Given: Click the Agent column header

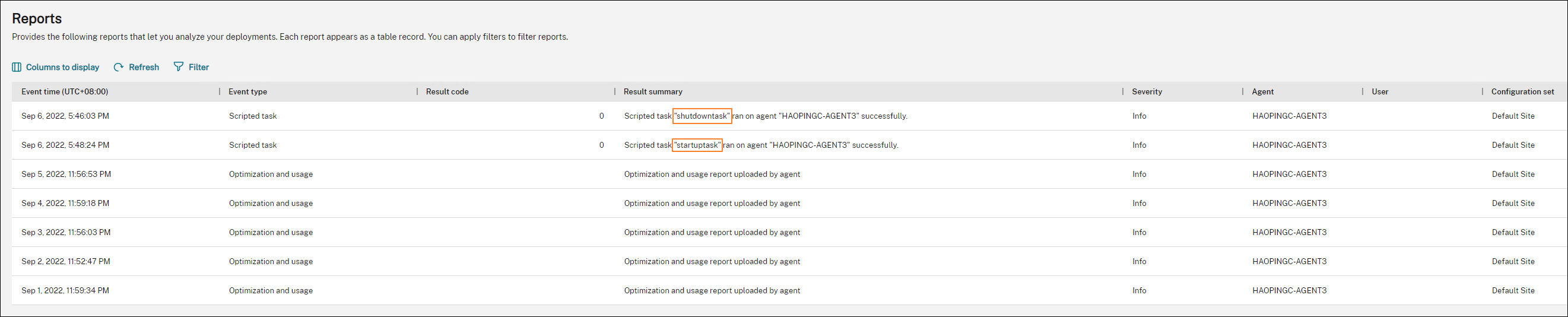Looking at the screenshot, I should coord(1262,92).
